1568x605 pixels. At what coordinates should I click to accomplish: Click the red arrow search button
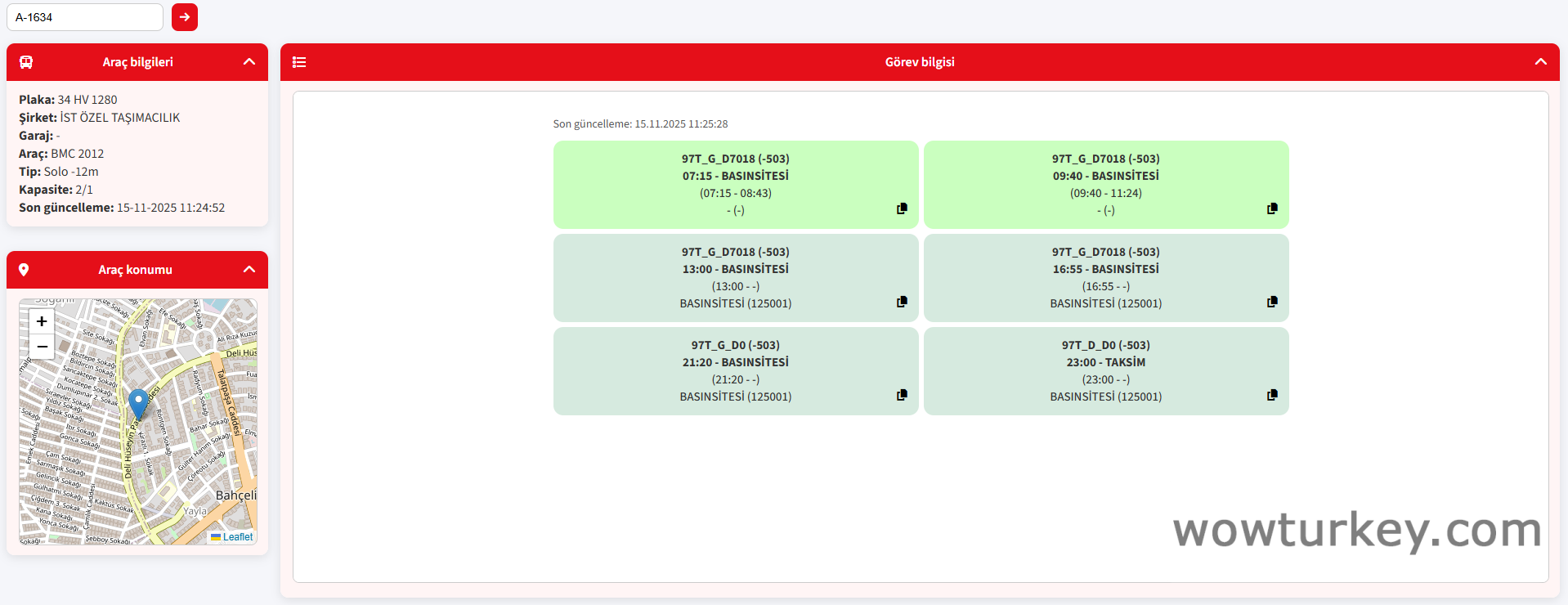tap(185, 17)
